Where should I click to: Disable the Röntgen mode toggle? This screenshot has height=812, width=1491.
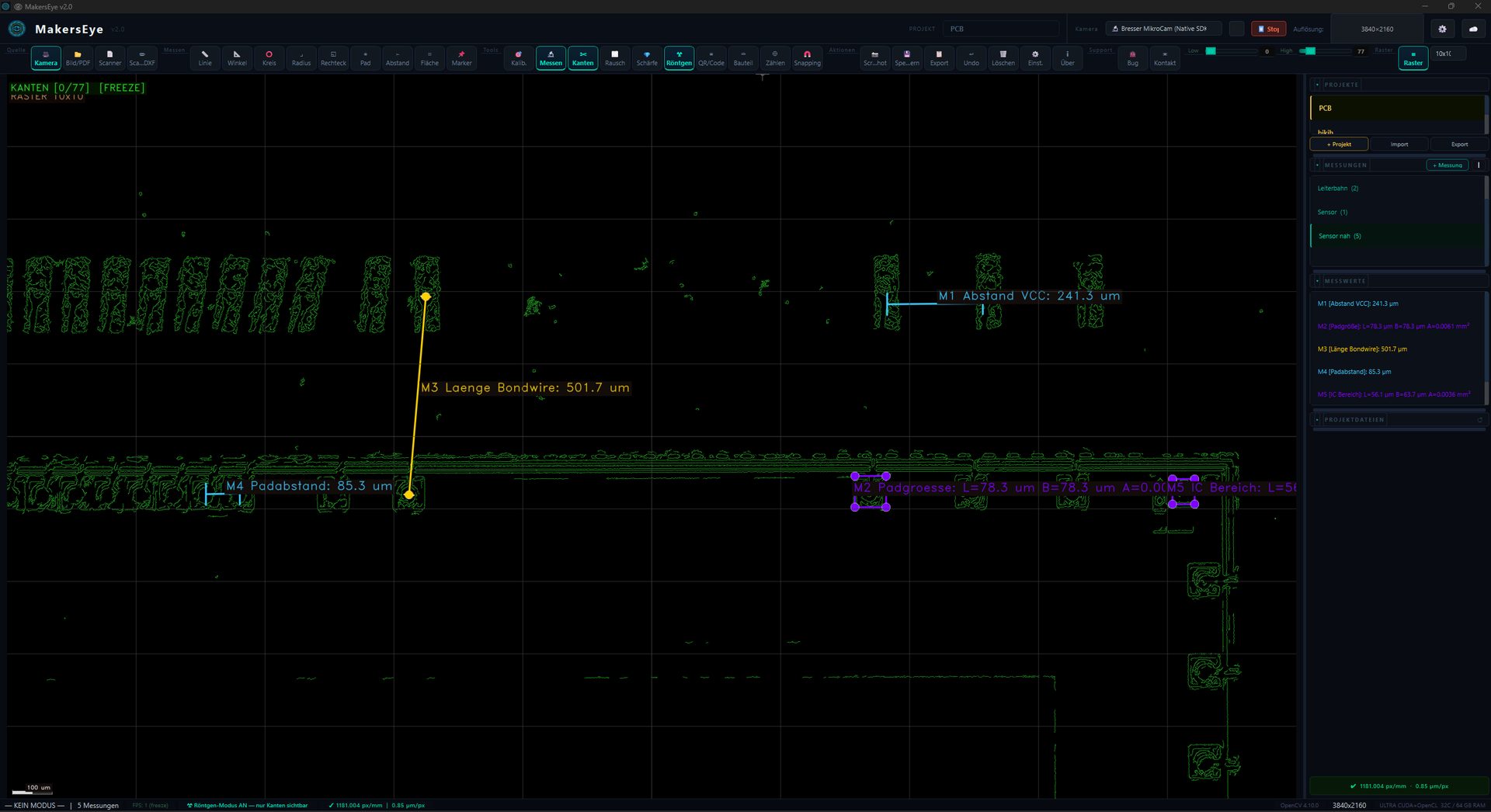pos(679,58)
